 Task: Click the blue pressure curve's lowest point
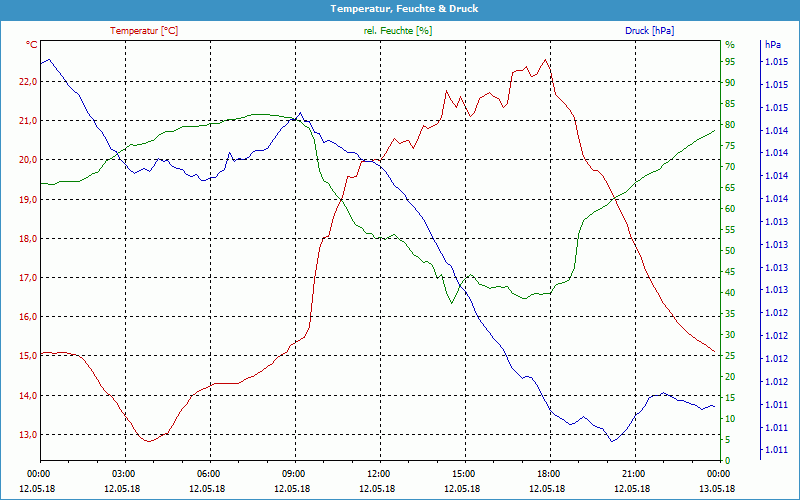pyautogui.click(x=611, y=441)
